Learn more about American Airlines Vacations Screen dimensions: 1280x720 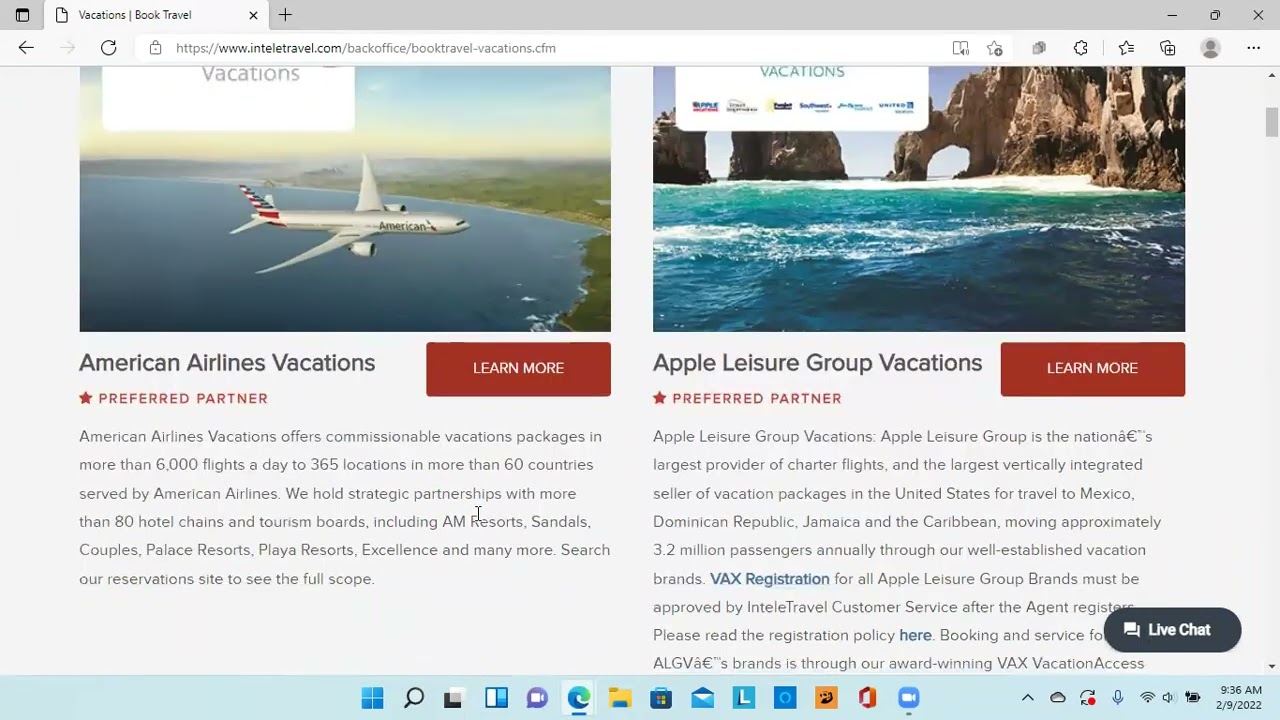point(518,369)
